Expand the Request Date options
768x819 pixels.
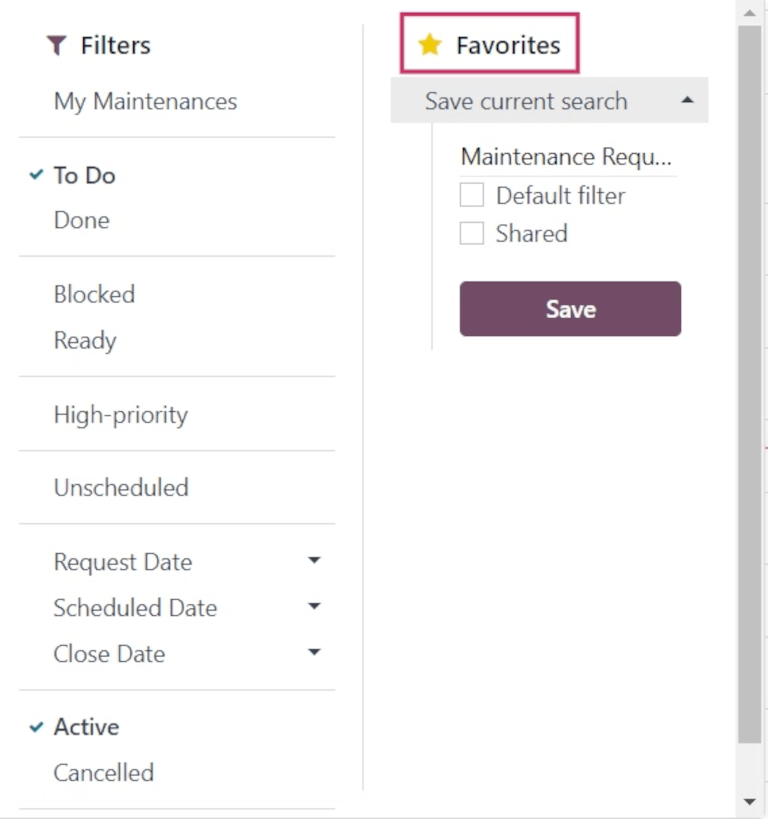pyautogui.click(x=314, y=560)
